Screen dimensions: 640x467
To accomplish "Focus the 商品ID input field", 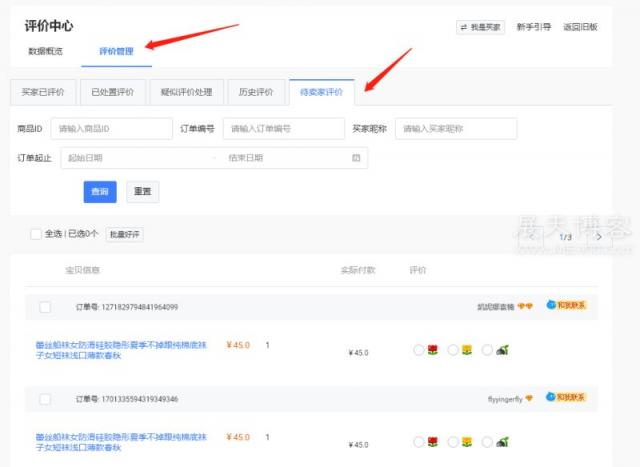I will pyautogui.click(x=112, y=129).
